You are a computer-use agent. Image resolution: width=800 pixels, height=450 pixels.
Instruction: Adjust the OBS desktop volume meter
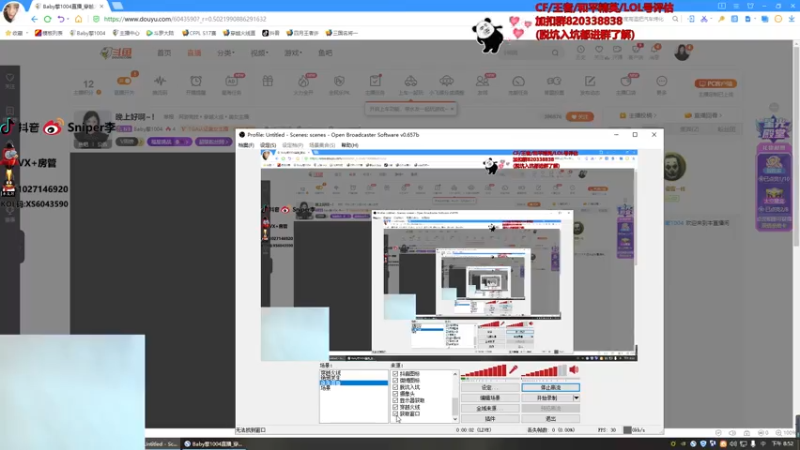[544, 371]
